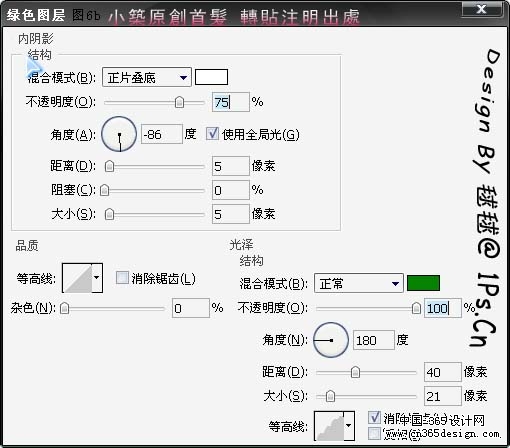Close the dialog with the X button
This screenshot has height=448, width=510.
[x=481, y=9]
